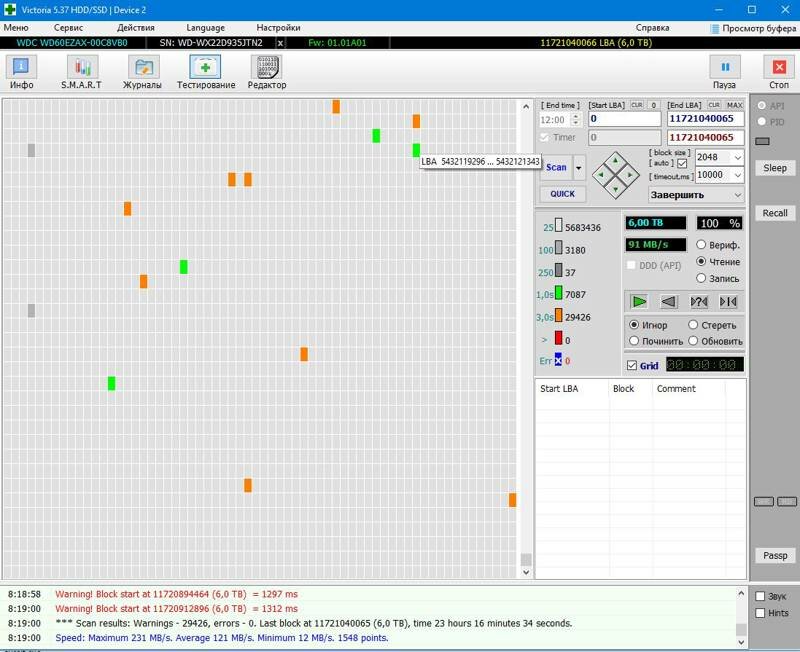Image resolution: width=800 pixels, height=652 pixels.
Task: Select the Вериф. verify radio button
Action: tap(701, 245)
